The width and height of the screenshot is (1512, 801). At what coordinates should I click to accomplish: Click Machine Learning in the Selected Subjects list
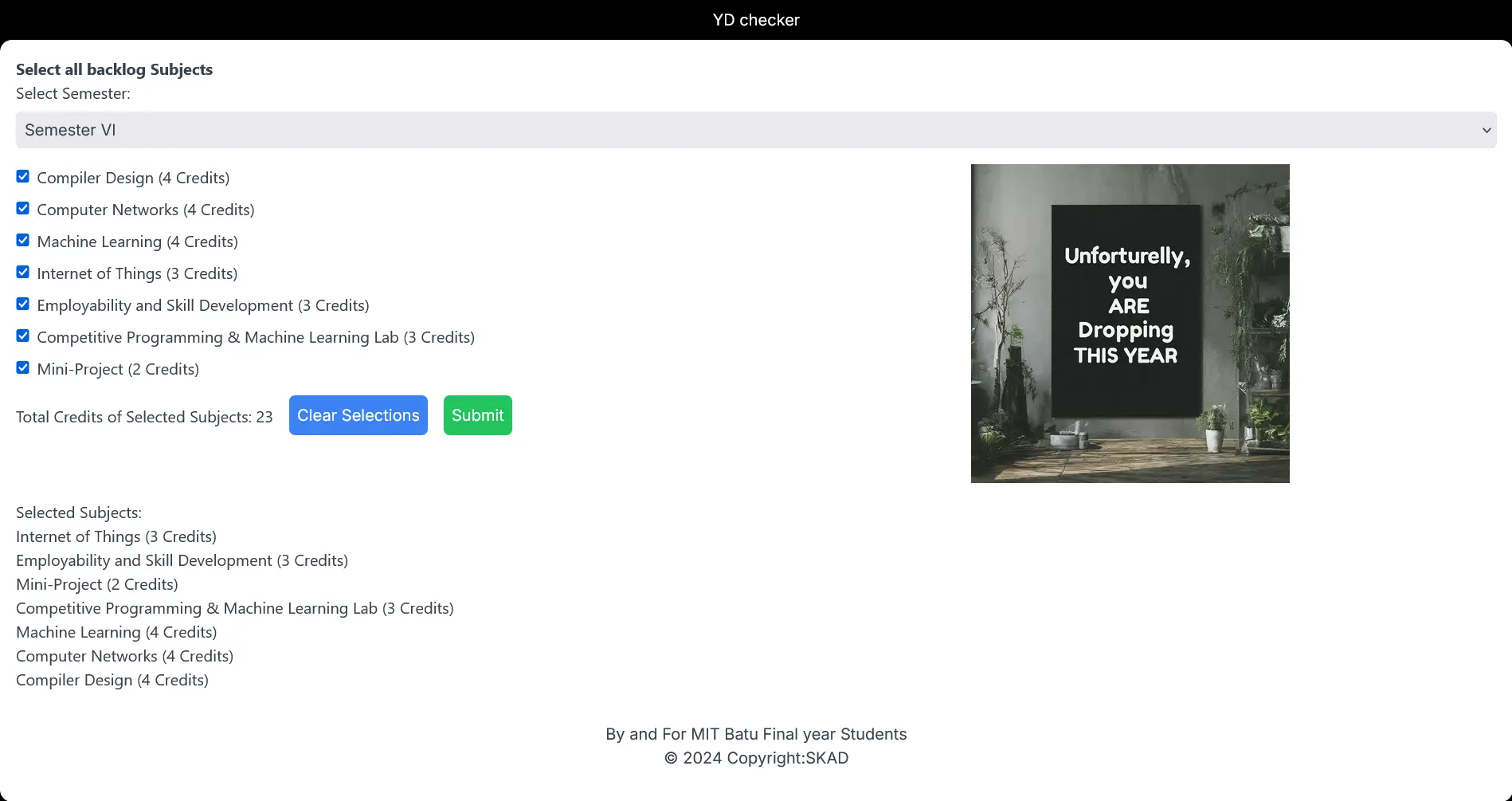tap(116, 633)
